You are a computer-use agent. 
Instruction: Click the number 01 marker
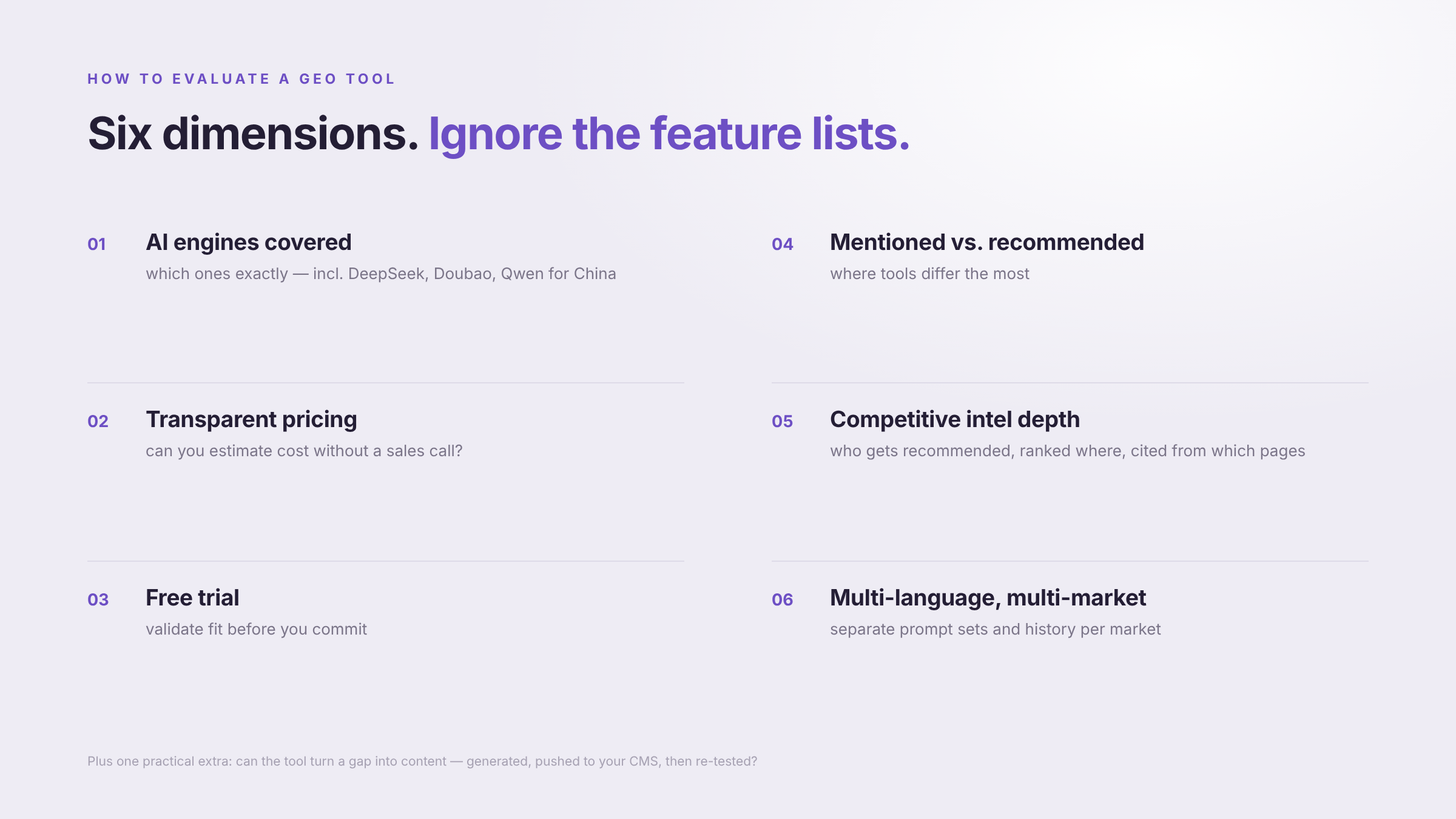point(97,244)
